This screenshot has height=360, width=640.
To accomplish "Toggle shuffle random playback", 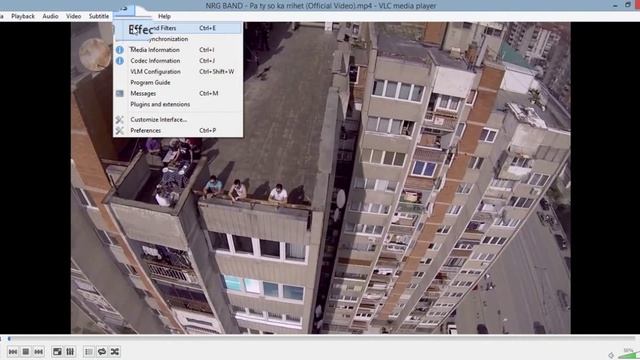I will coord(115,351).
